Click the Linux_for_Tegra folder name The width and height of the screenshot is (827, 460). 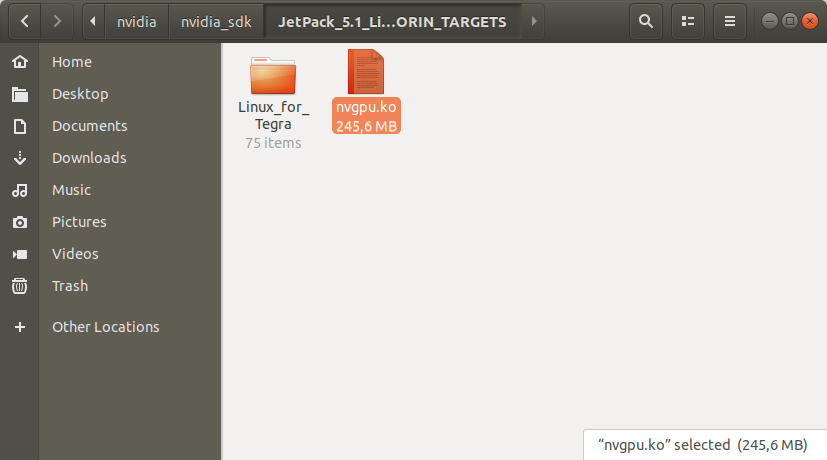(x=273, y=116)
